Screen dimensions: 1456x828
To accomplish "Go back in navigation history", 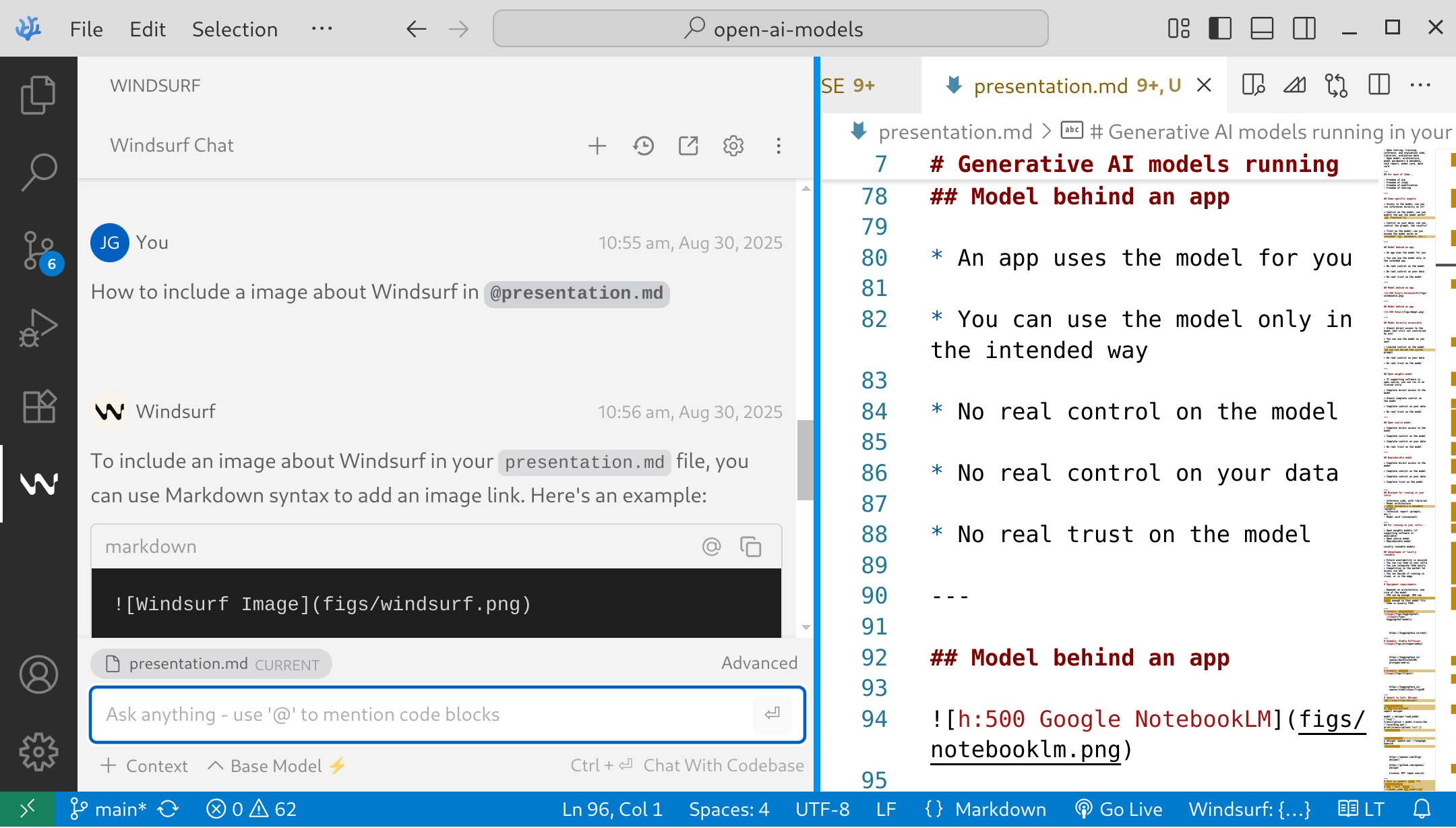I will tap(416, 28).
